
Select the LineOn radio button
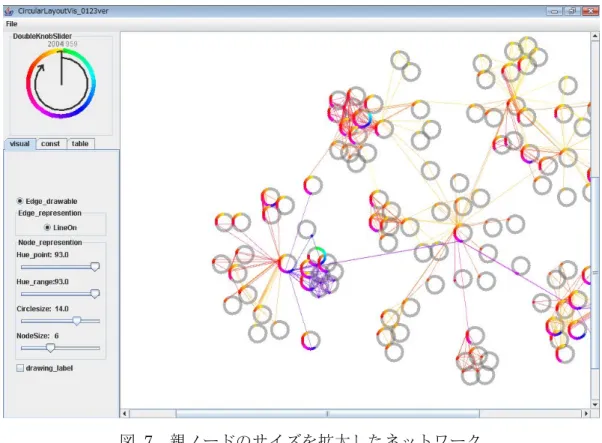tap(47, 228)
